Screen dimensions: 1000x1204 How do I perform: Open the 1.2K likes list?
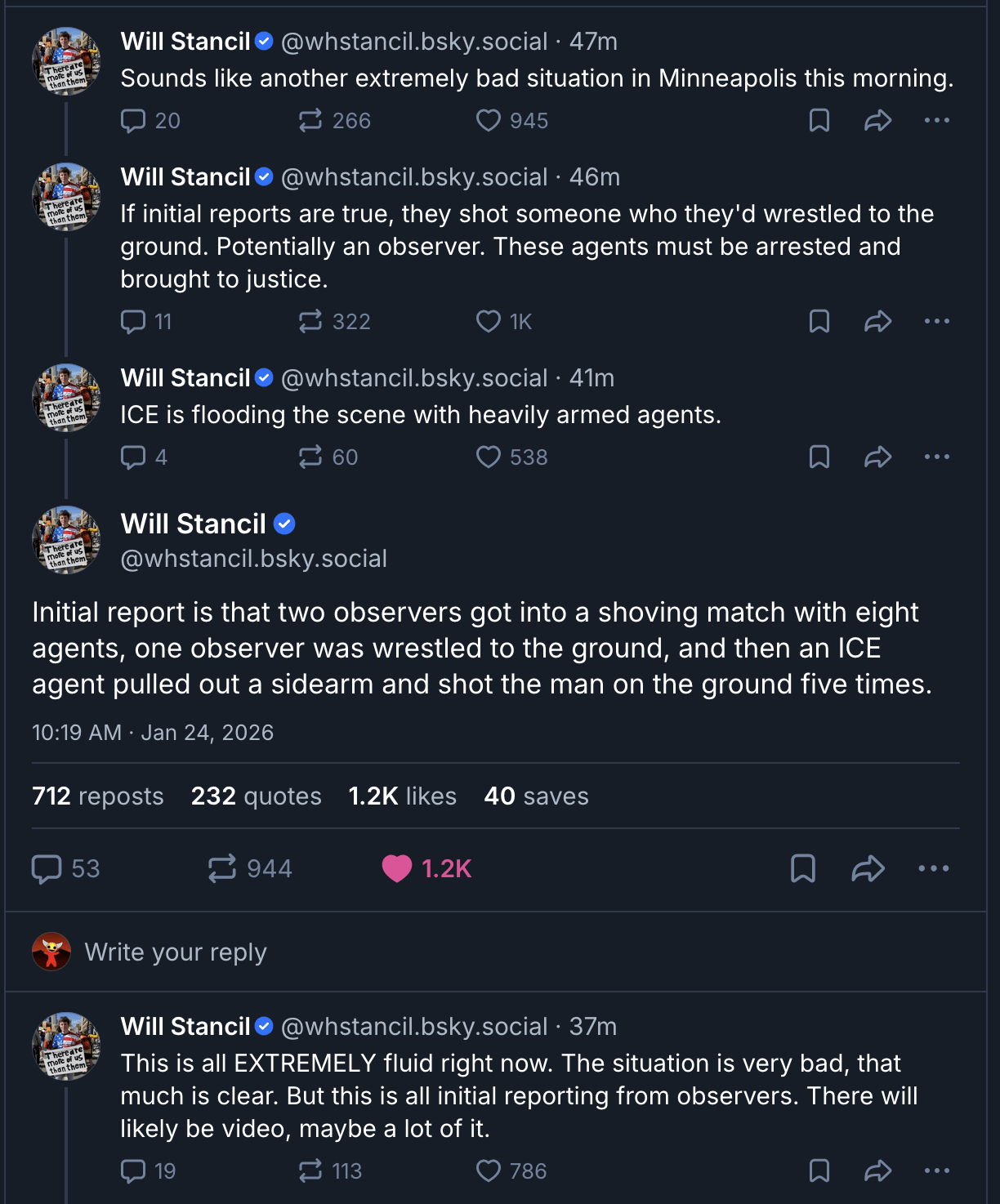pyautogui.click(x=402, y=796)
